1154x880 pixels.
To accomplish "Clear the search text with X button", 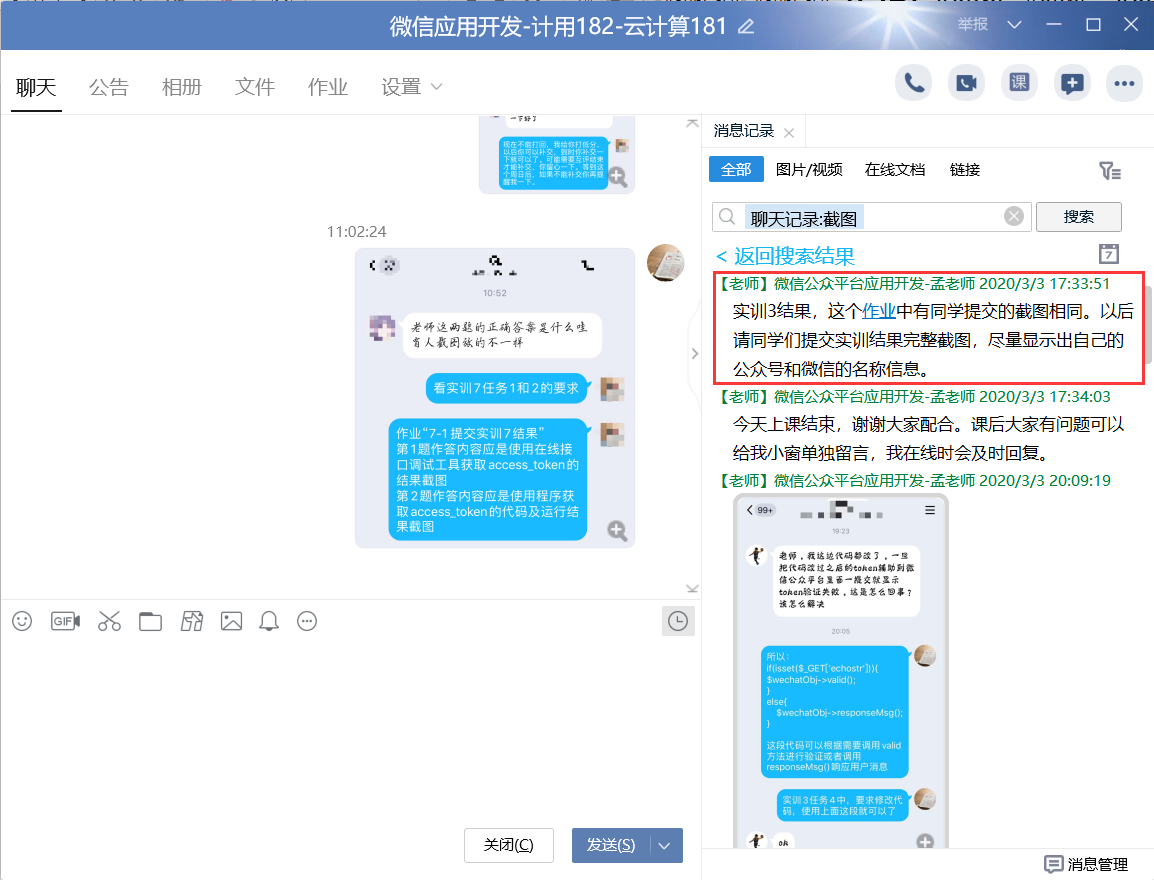I will click(1014, 217).
